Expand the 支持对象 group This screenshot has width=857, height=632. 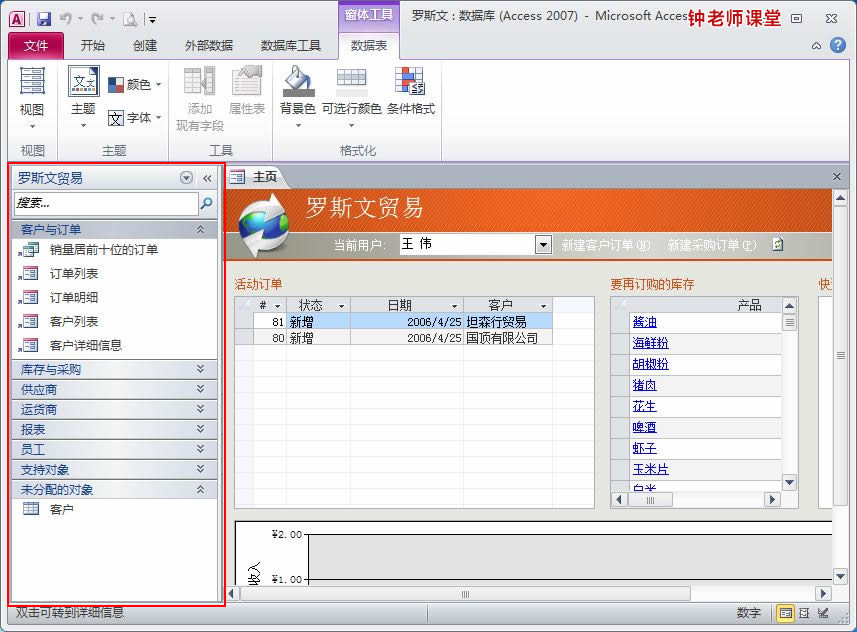(115, 470)
